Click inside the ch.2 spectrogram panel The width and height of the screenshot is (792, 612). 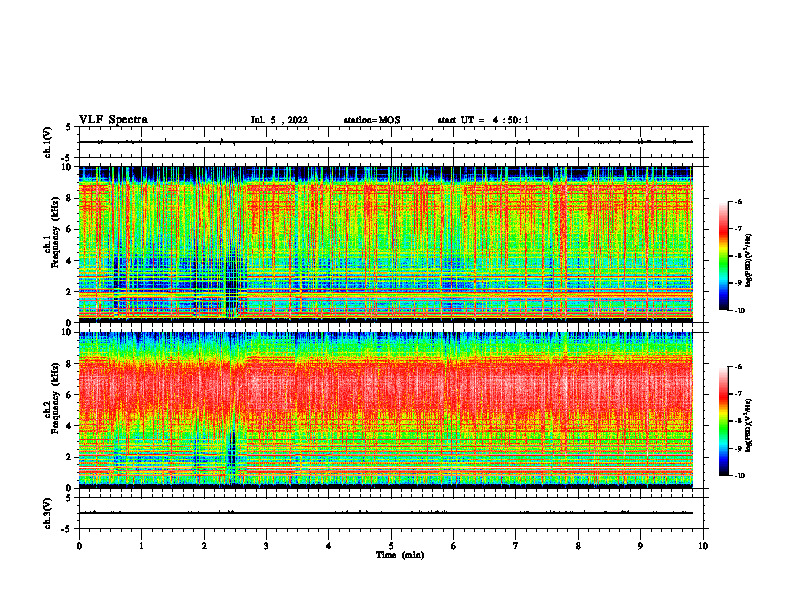point(385,410)
